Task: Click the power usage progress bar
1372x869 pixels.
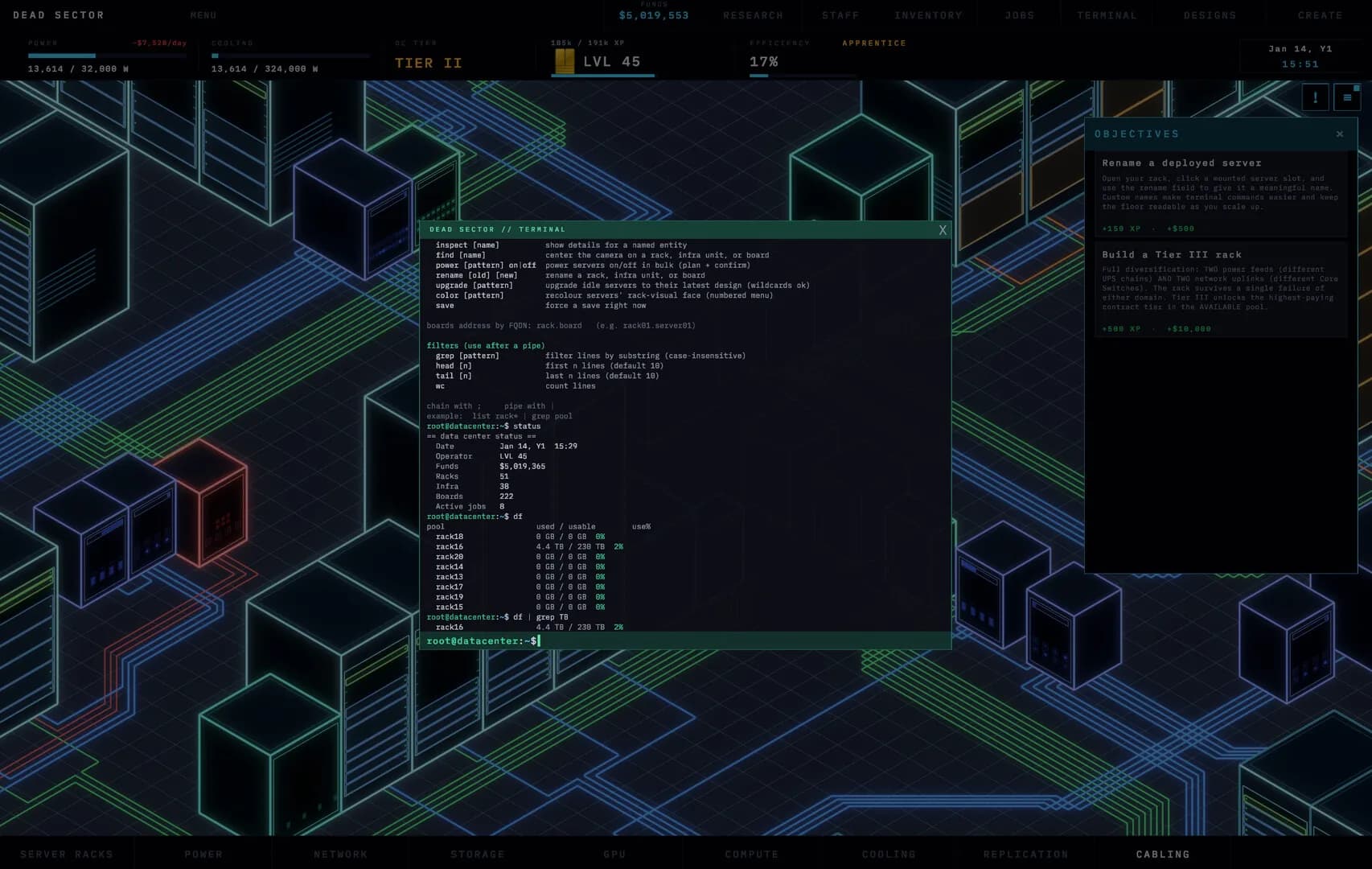Action: point(107,56)
